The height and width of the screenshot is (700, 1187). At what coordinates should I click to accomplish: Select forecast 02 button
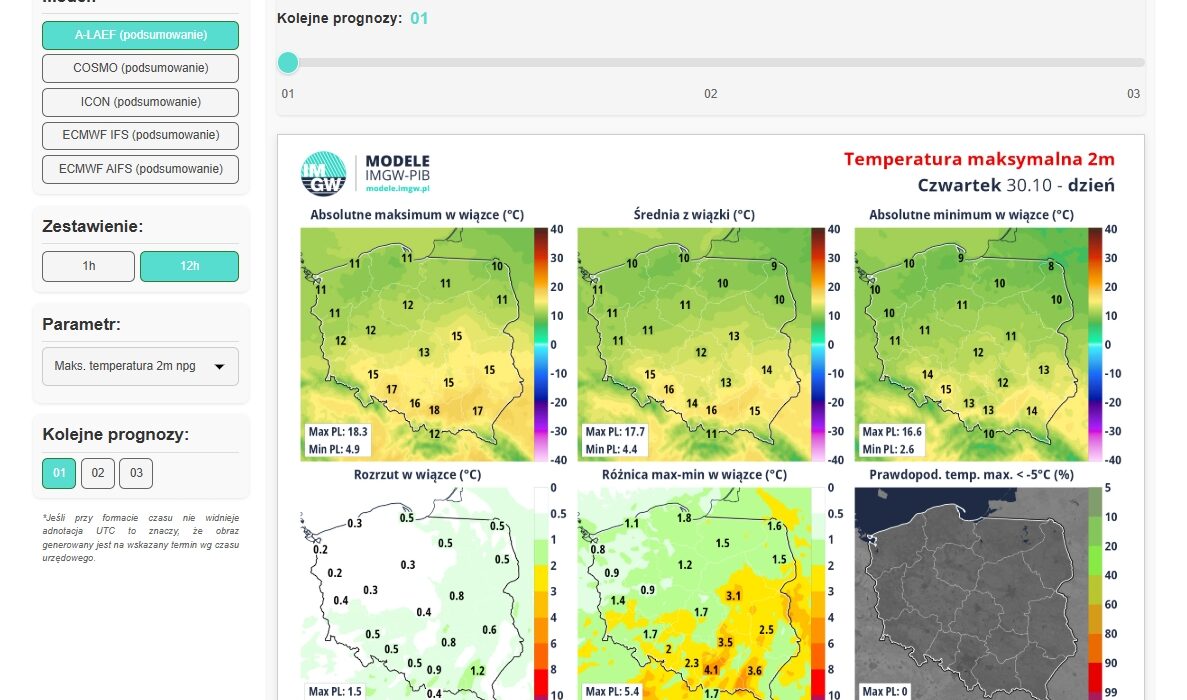coord(97,473)
